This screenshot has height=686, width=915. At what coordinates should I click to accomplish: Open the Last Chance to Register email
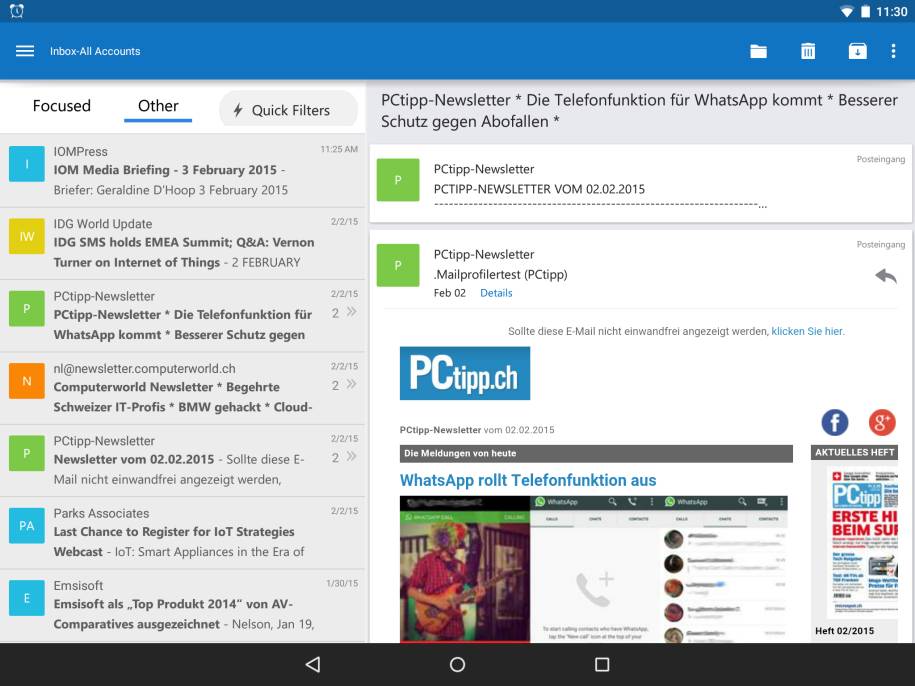(182, 533)
